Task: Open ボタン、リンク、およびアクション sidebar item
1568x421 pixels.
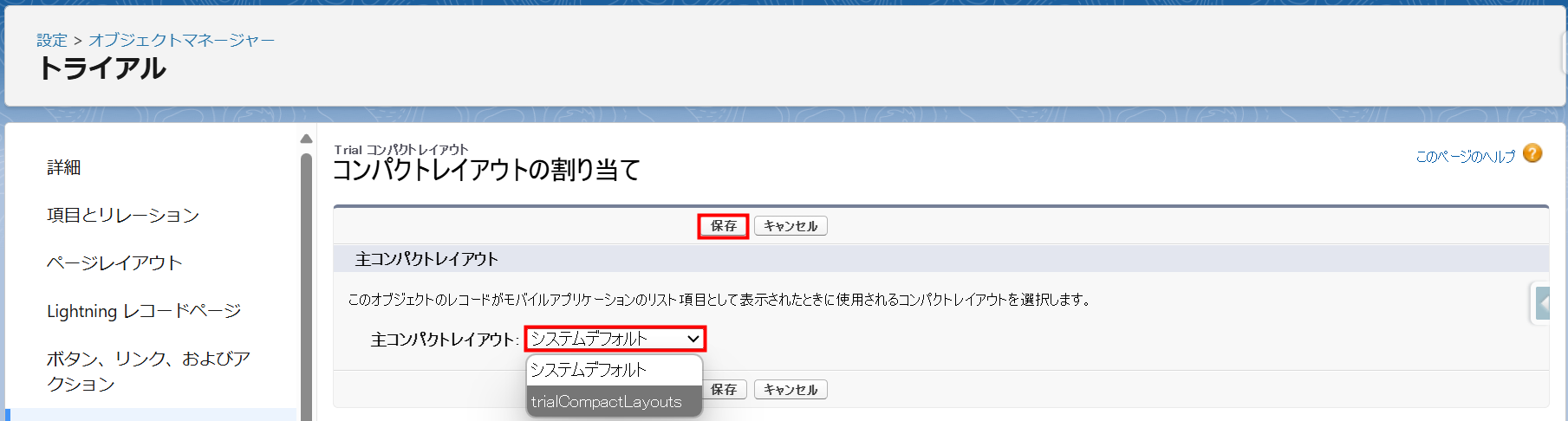Action: pos(148,371)
